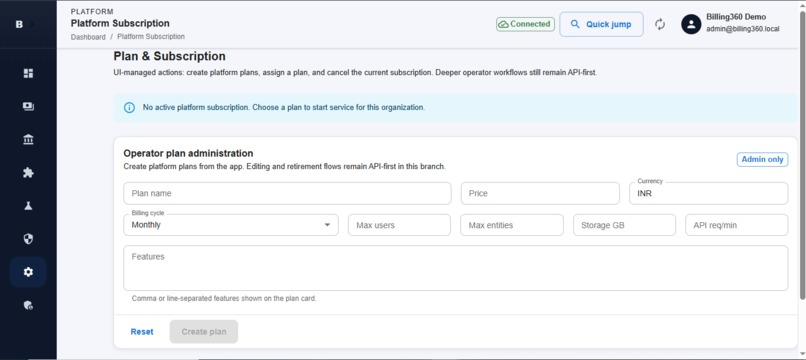Open the shield security sidebar icon
Screen dimensions: 806x360
click(x=28, y=239)
